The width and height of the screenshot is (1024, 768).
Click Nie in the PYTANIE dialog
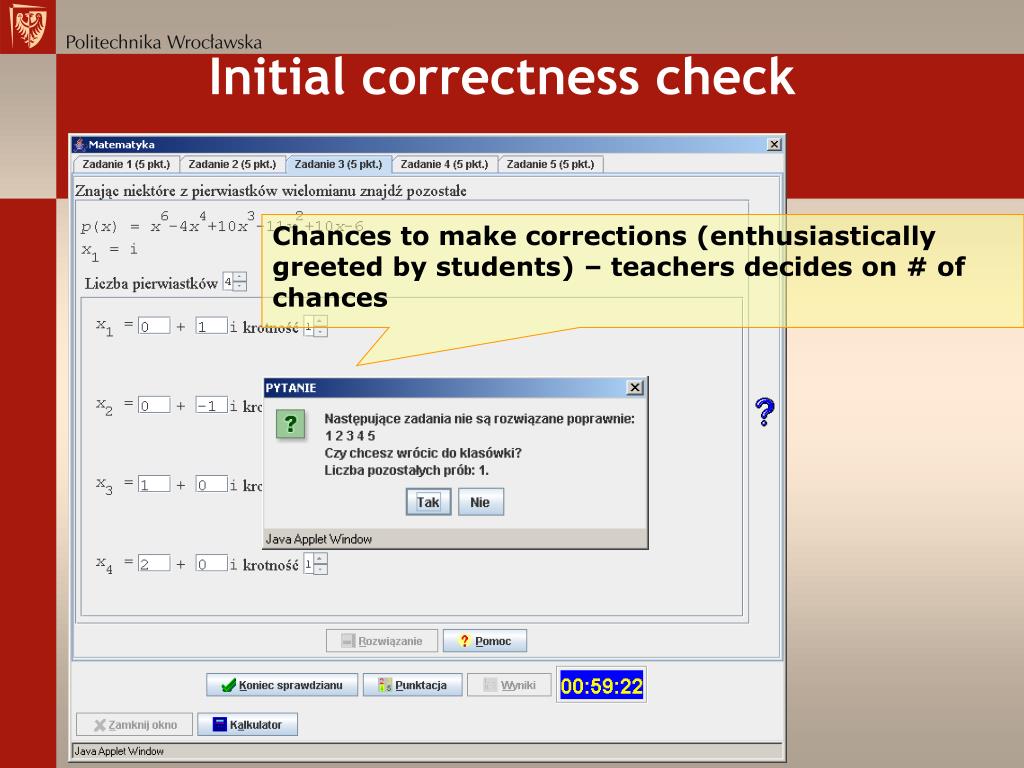[x=480, y=502]
